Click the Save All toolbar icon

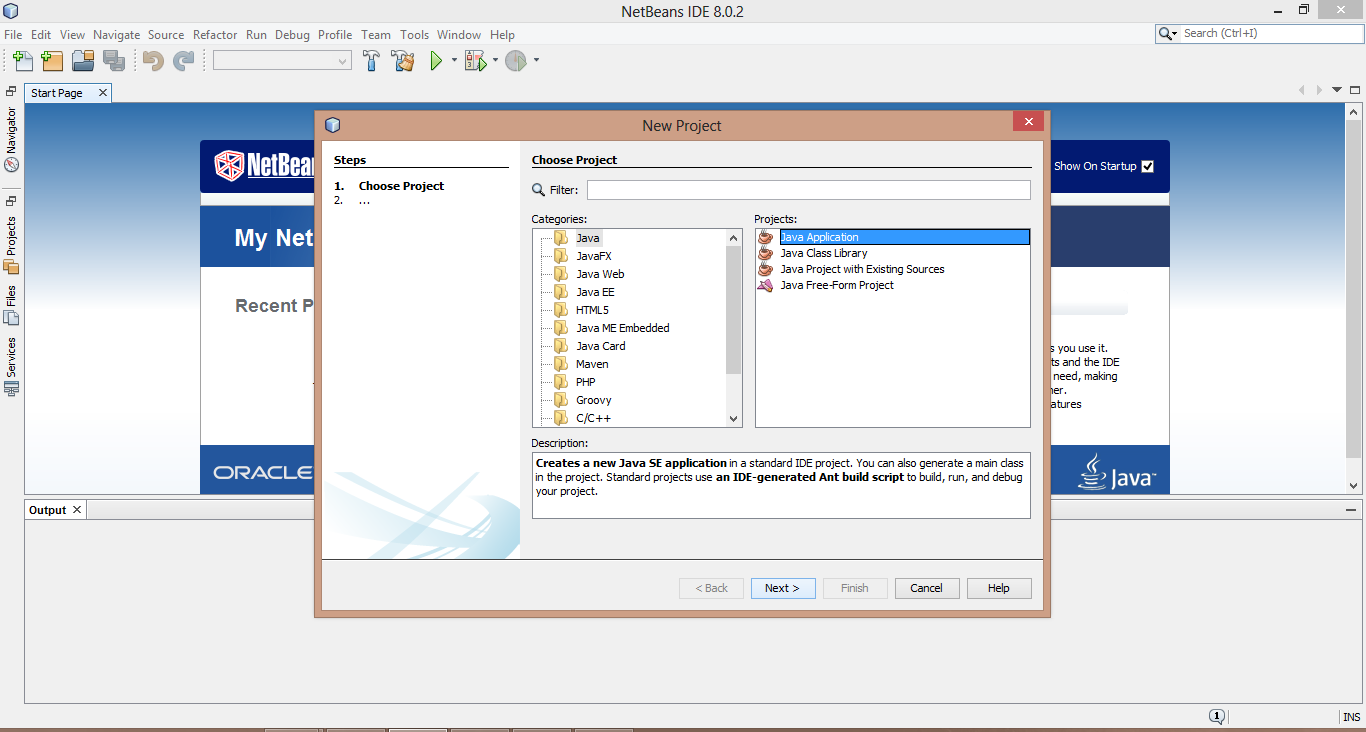point(114,61)
